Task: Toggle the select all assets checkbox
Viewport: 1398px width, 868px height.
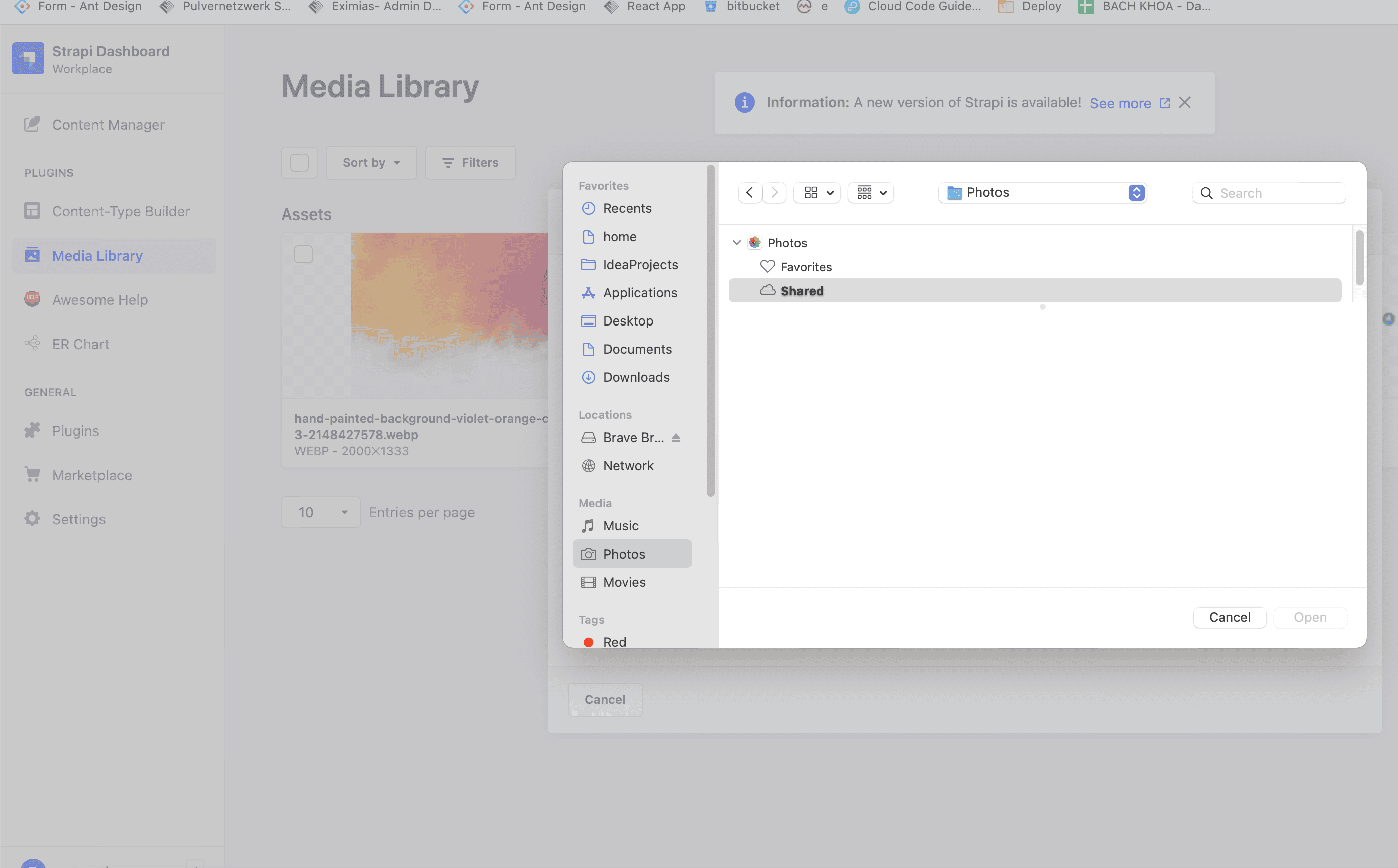Action: pyautogui.click(x=299, y=162)
